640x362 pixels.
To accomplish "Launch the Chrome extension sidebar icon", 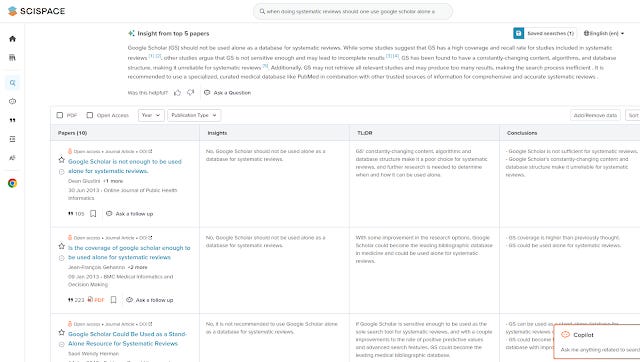I will (x=12, y=183).
